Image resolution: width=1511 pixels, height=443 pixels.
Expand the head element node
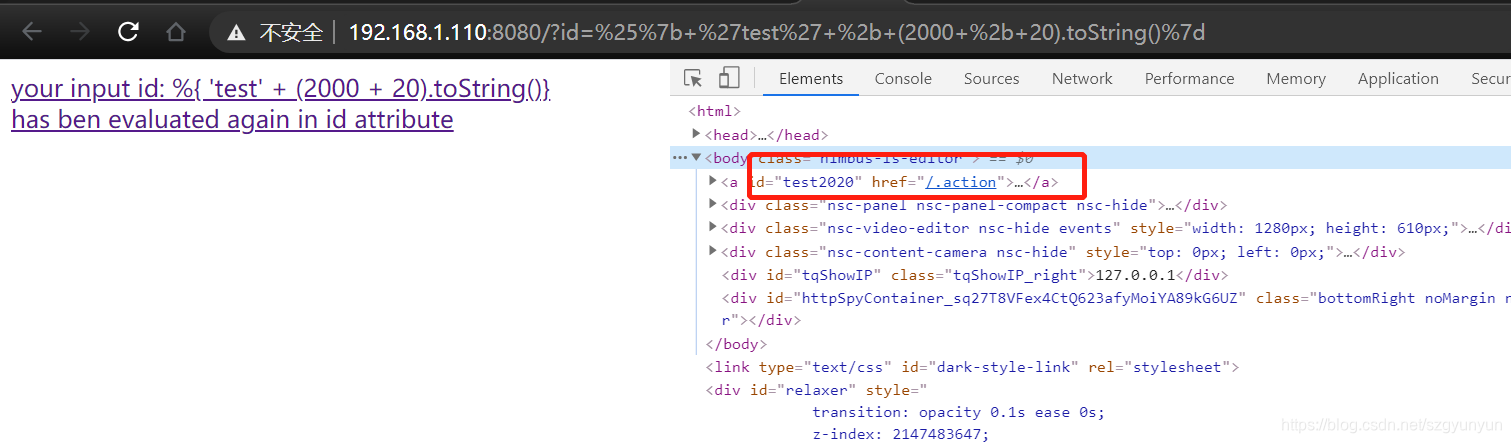[697, 134]
